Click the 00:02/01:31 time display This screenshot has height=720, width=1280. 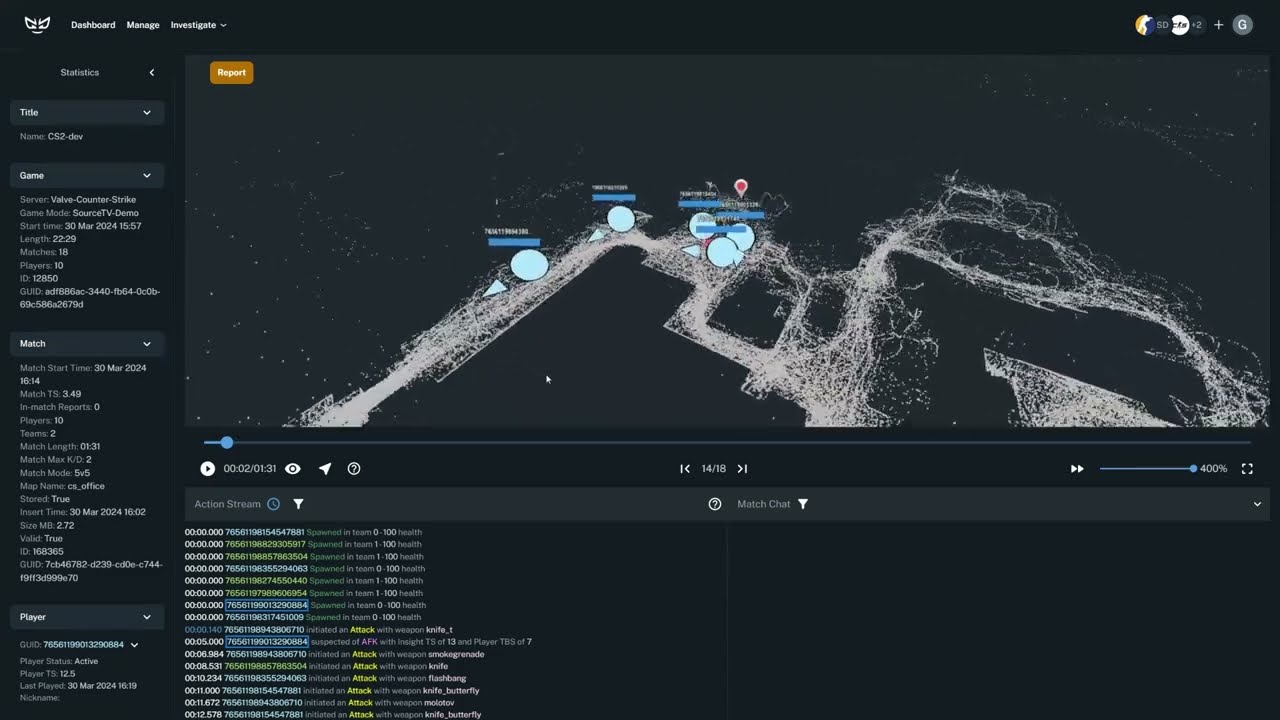tap(250, 468)
